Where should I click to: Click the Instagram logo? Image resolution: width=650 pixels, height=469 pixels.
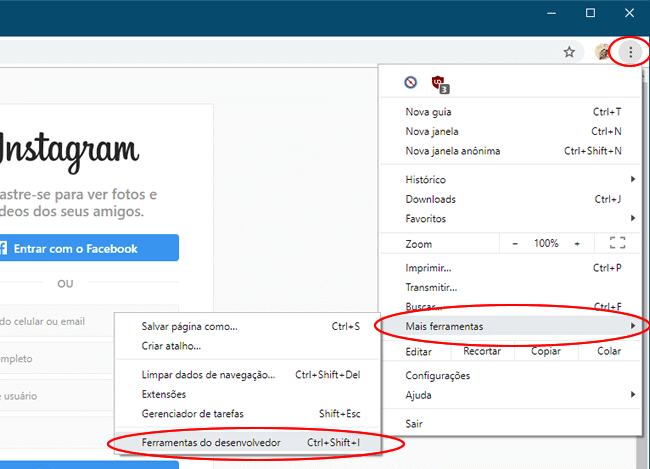(x=68, y=151)
